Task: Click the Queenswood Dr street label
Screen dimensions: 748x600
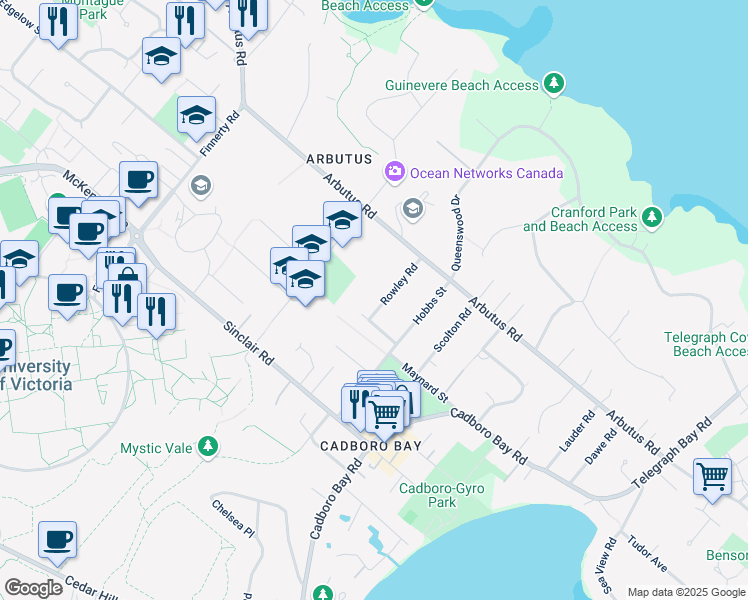Action: pos(456,233)
